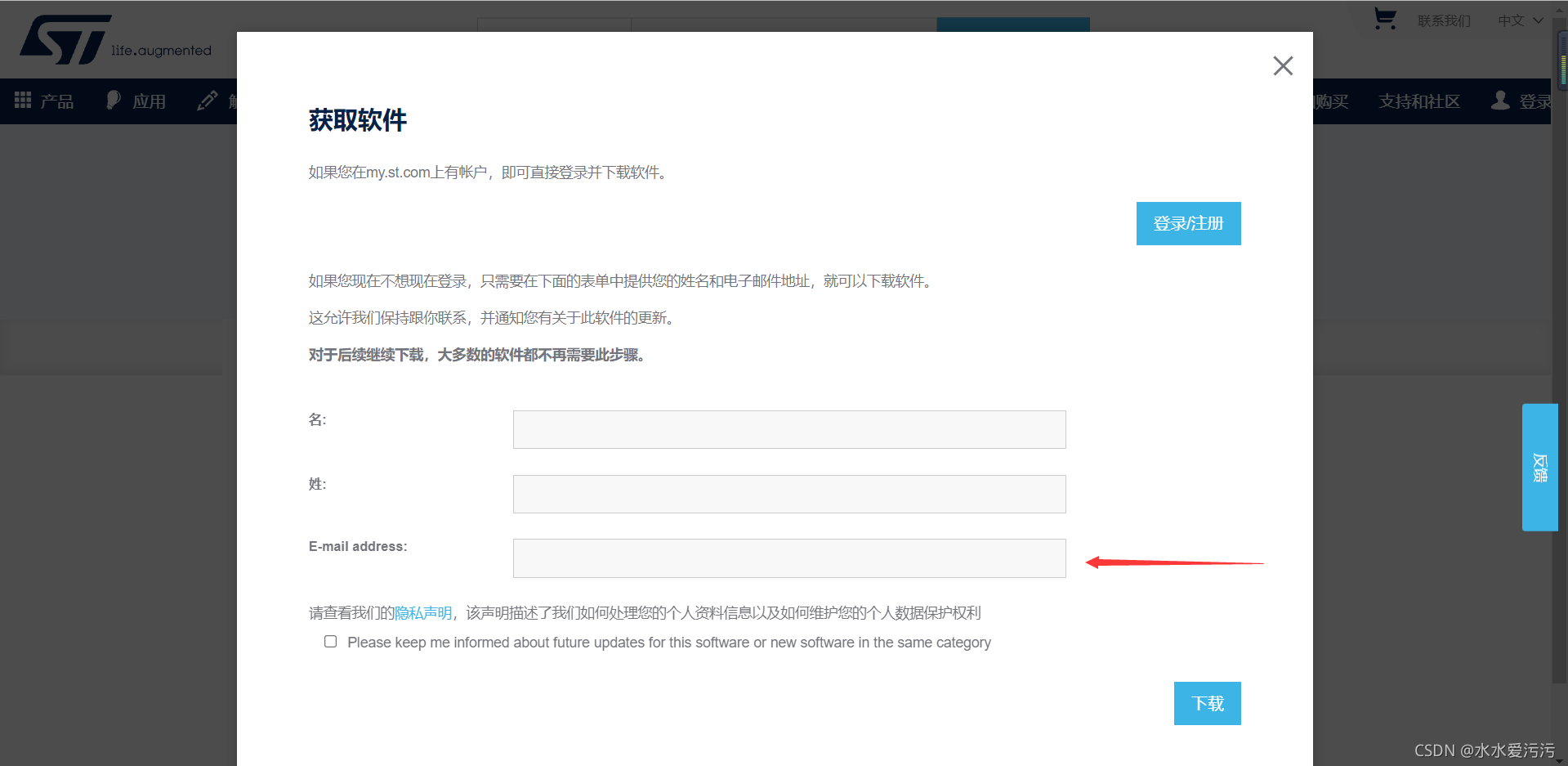Click the 应用 head icon
Image resolution: width=1568 pixels, height=766 pixels.
coord(114,101)
